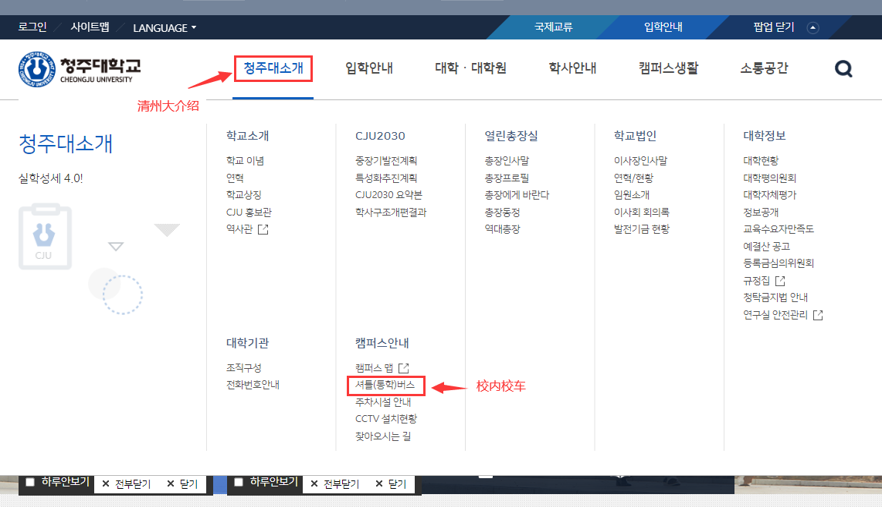Open 청탁금지법 안내 link
The image size is (883, 508).
[775, 297]
